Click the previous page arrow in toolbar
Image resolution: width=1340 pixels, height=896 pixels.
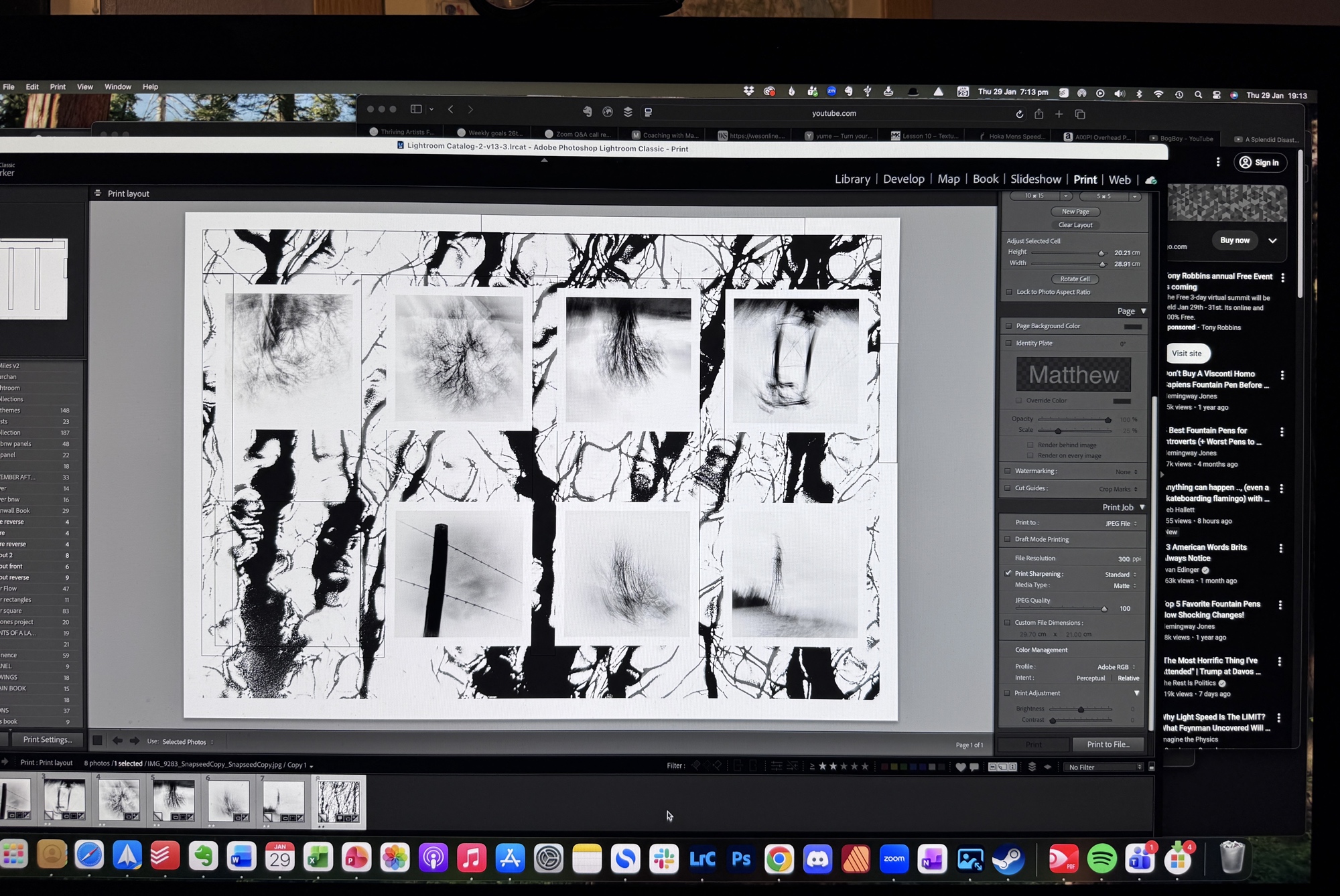[x=117, y=741]
